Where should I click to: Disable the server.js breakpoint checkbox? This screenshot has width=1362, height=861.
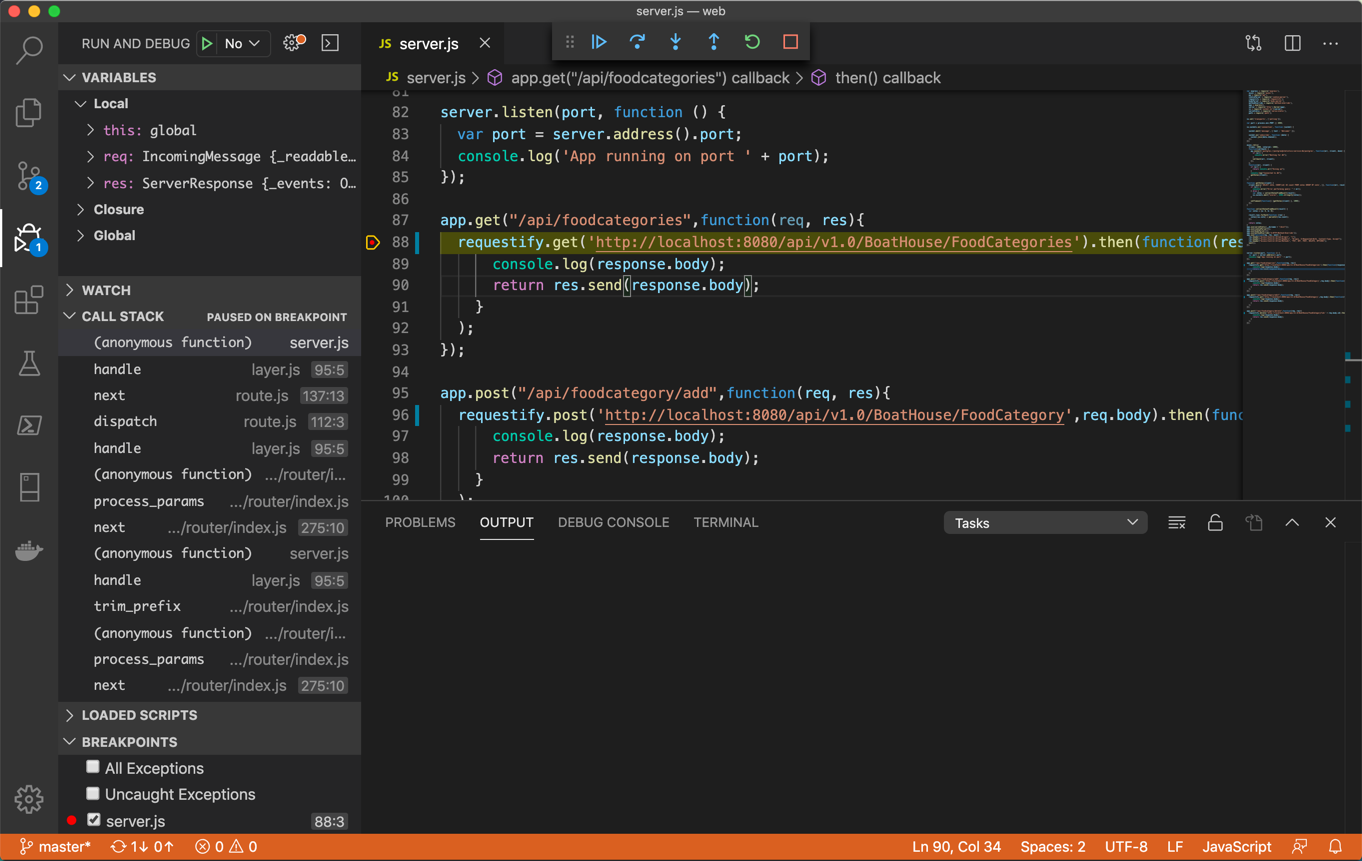pyautogui.click(x=94, y=820)
